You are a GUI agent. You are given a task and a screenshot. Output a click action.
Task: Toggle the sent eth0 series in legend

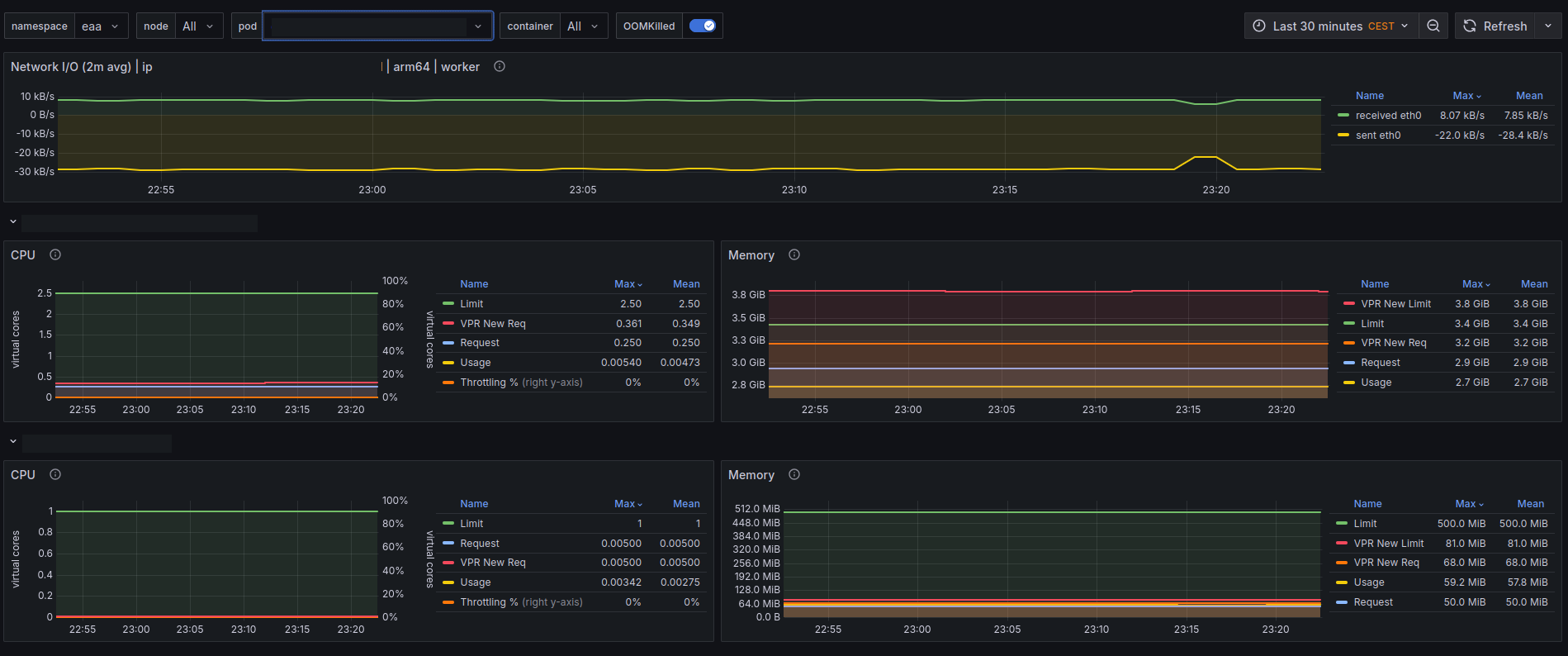tap(1377, 135)
